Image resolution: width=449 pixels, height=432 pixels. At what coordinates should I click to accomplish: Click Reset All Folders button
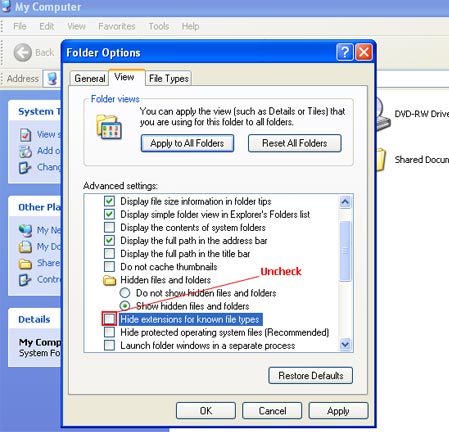(295, 143)
